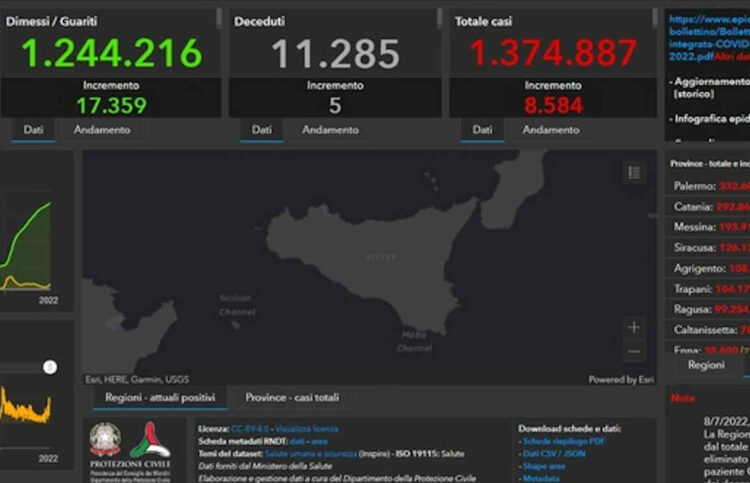Select Palermo in the province list
Screen dimensions: 750x483
point(708,186)
